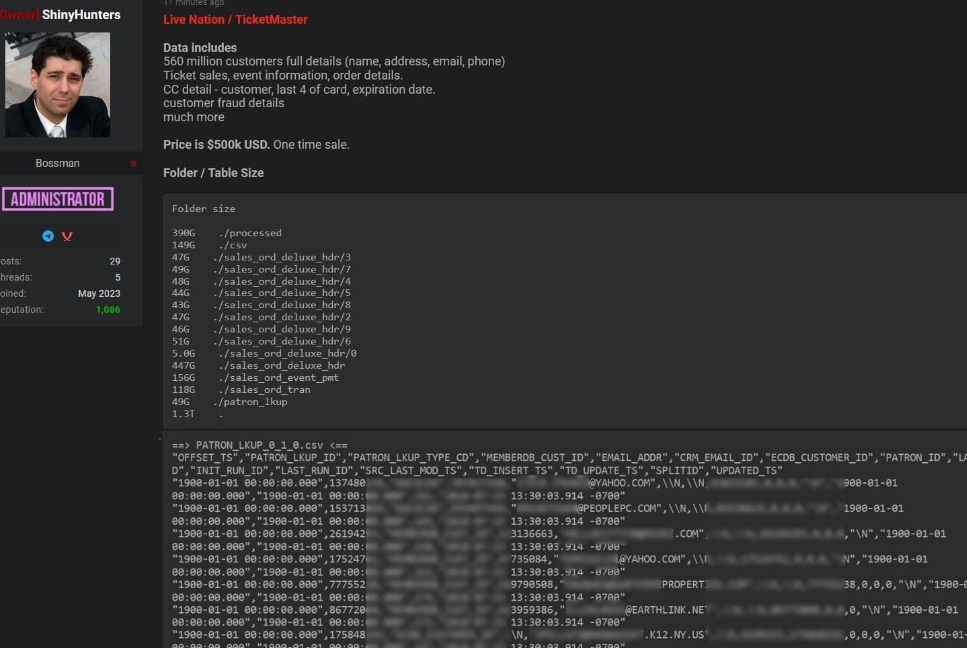Click the Bossman user title

pos(57,163)
